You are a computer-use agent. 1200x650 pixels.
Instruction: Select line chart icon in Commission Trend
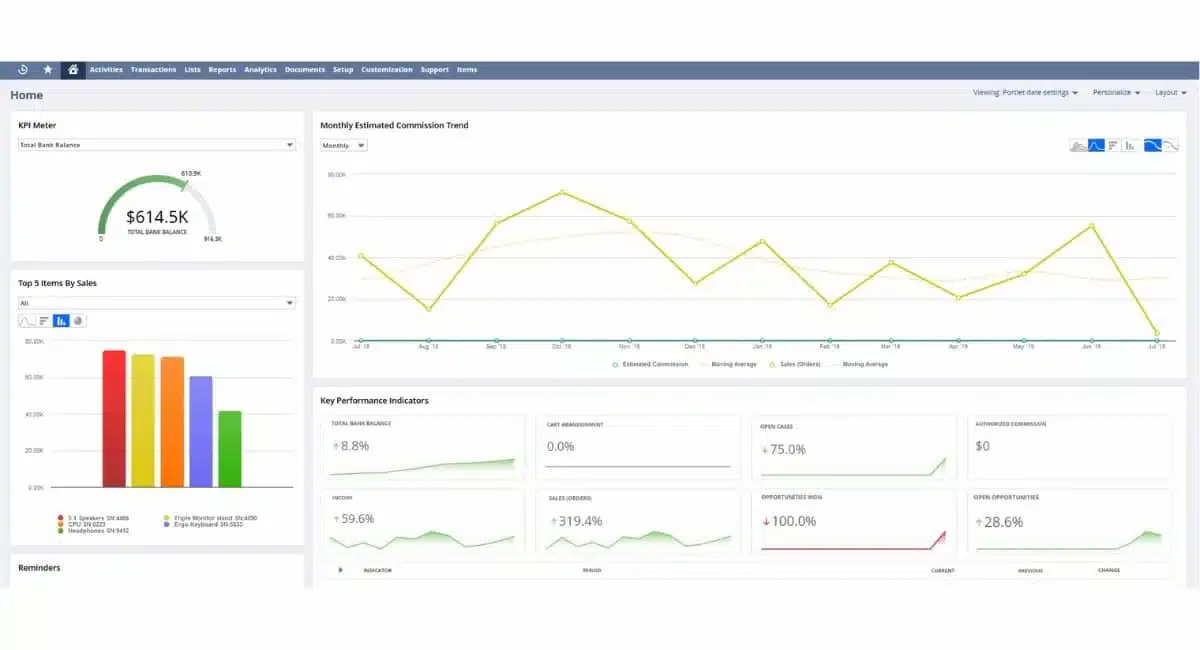[x=1096, y=145]
